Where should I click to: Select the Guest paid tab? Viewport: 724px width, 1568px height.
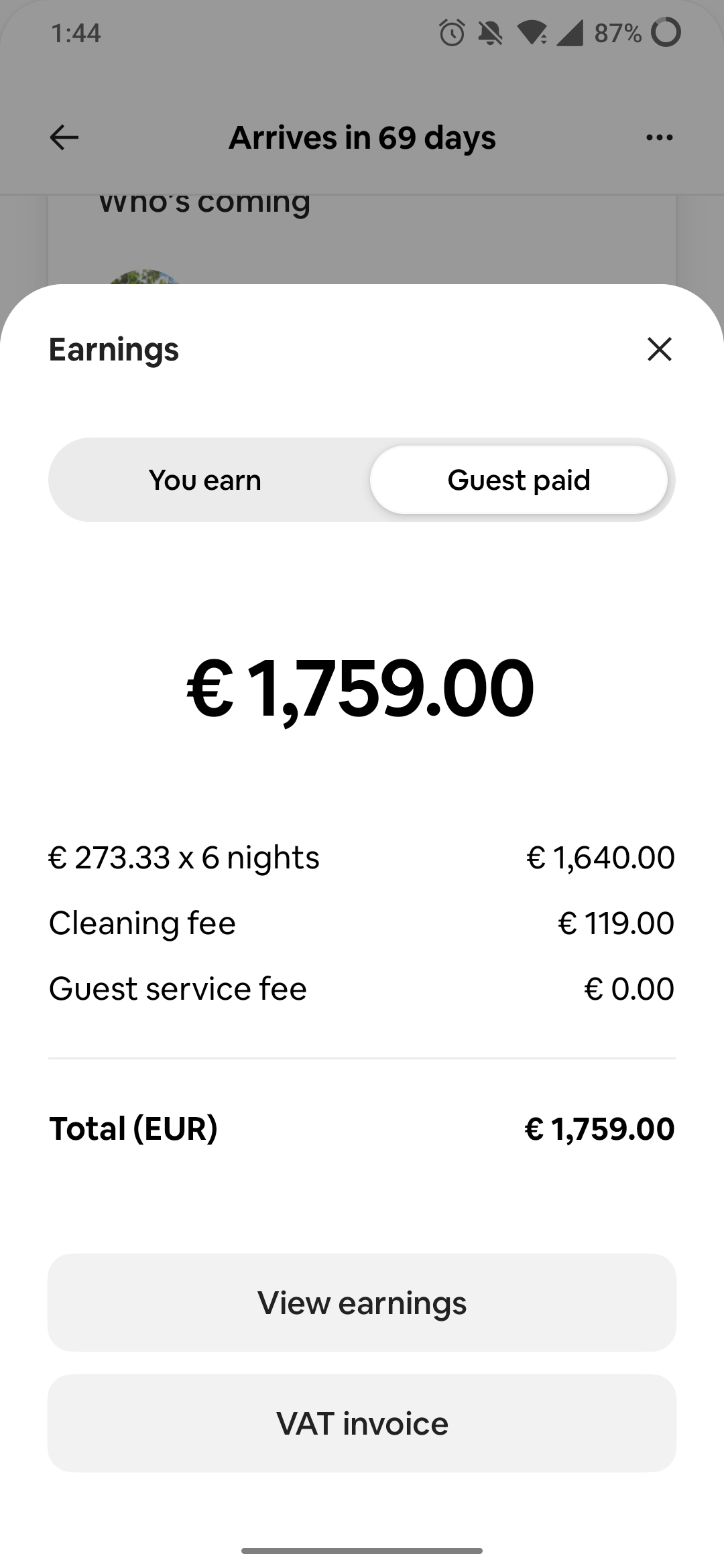[519, 480]
